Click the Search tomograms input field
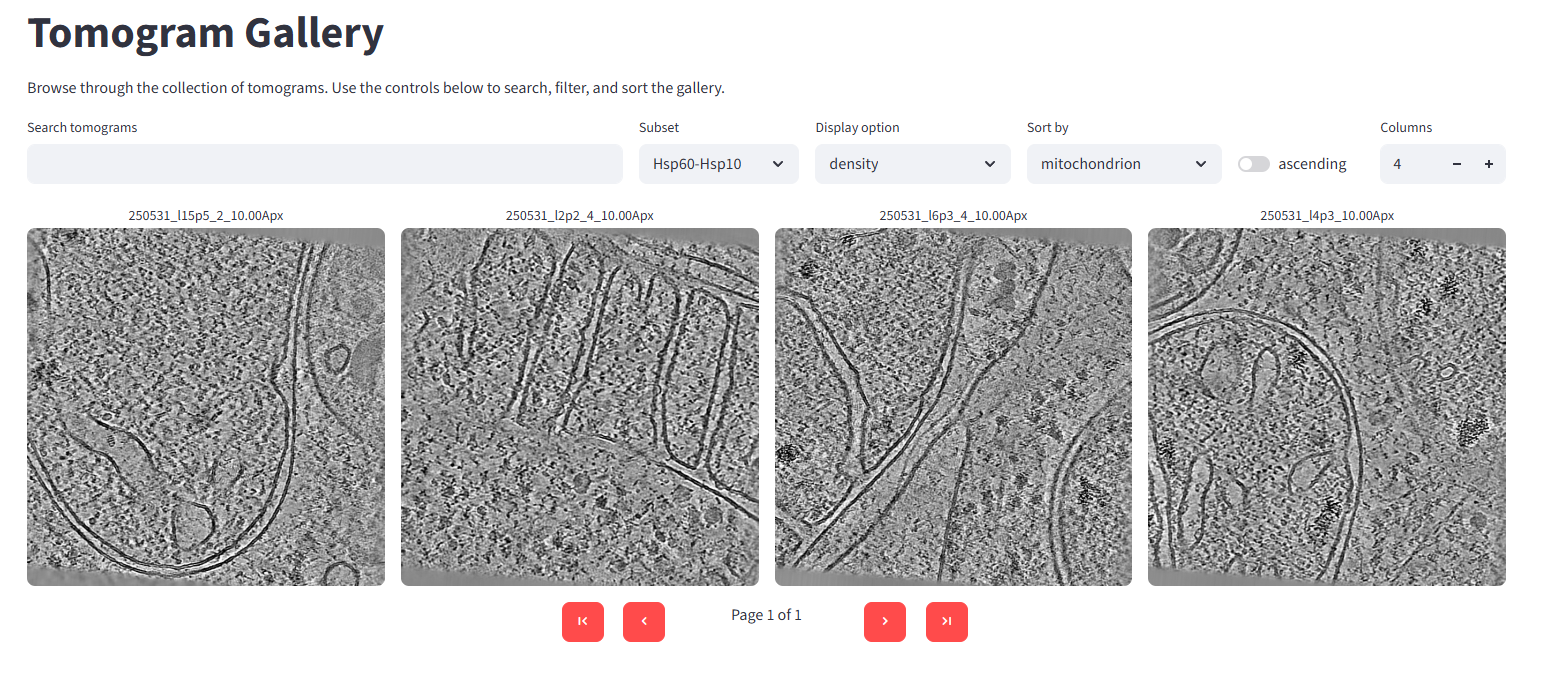The image size is (1545, 673). pos(325,164)
